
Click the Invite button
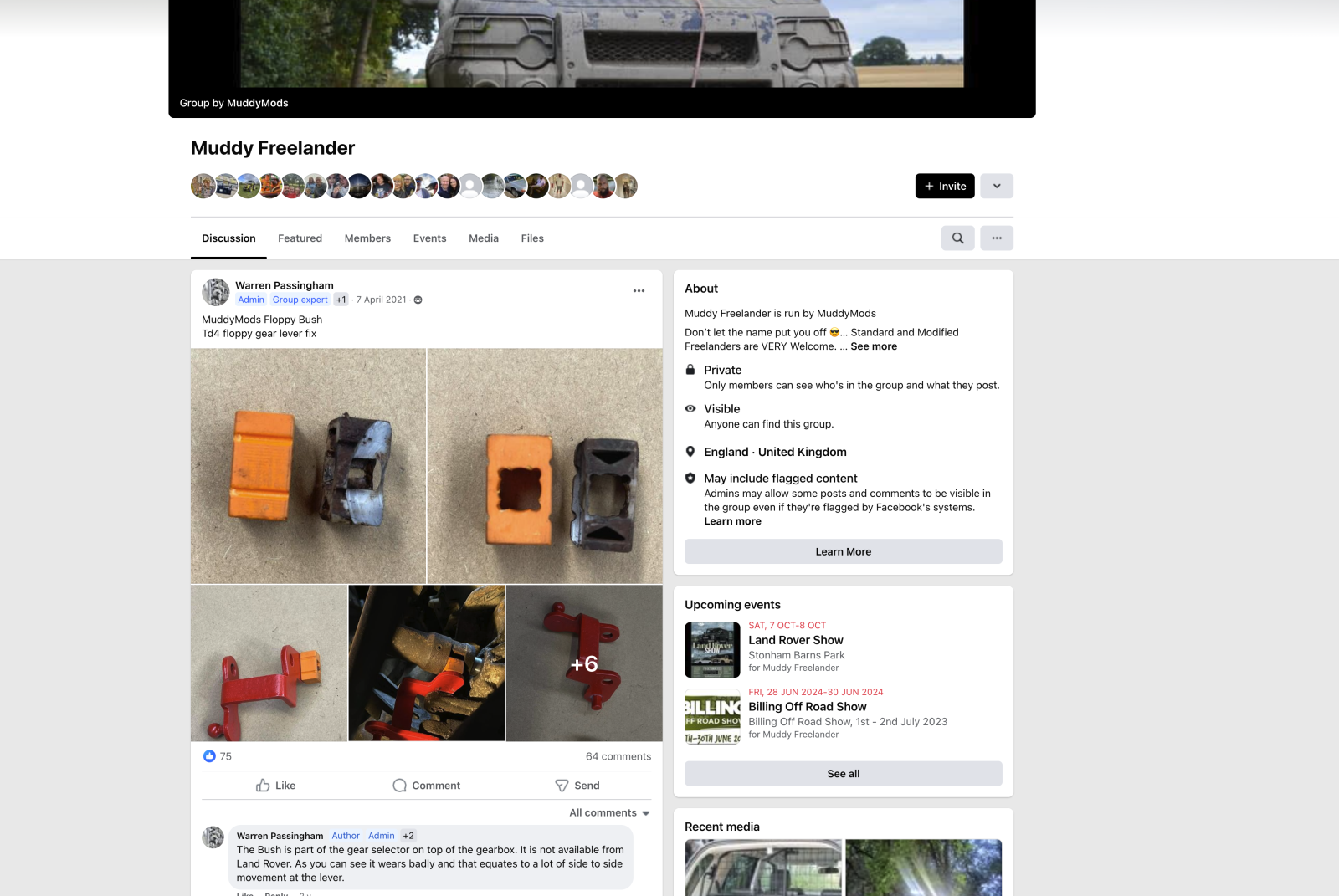[x=945, y=186]
